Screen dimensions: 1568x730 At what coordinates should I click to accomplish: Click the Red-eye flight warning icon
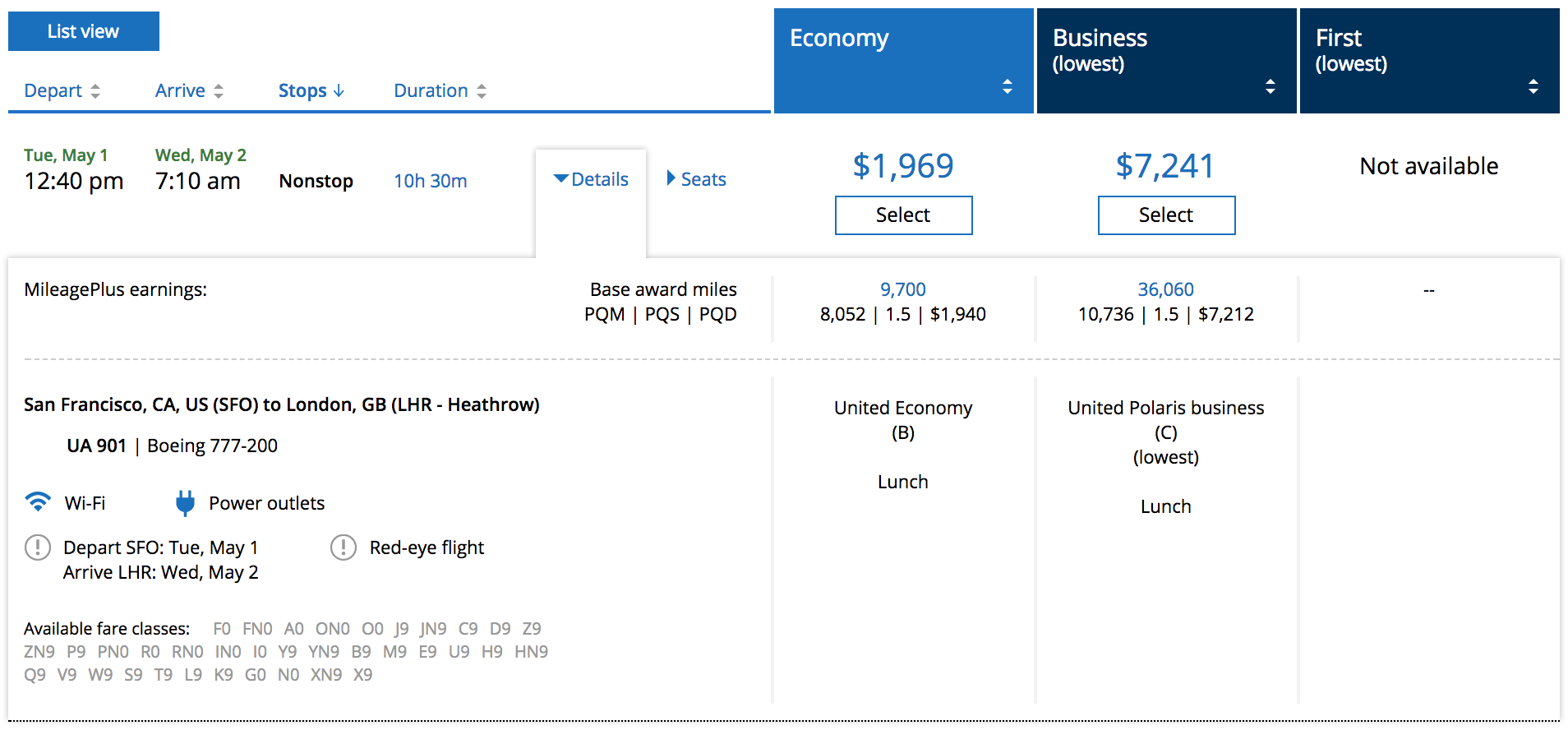(344, 547)
